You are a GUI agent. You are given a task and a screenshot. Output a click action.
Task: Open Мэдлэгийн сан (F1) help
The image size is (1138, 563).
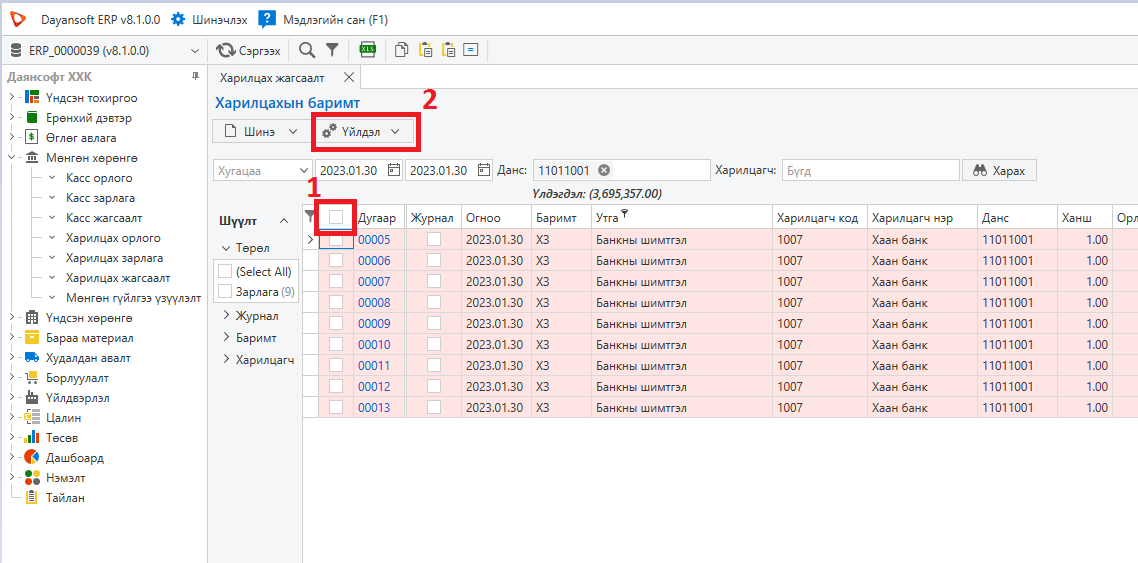tap(324, 20)
